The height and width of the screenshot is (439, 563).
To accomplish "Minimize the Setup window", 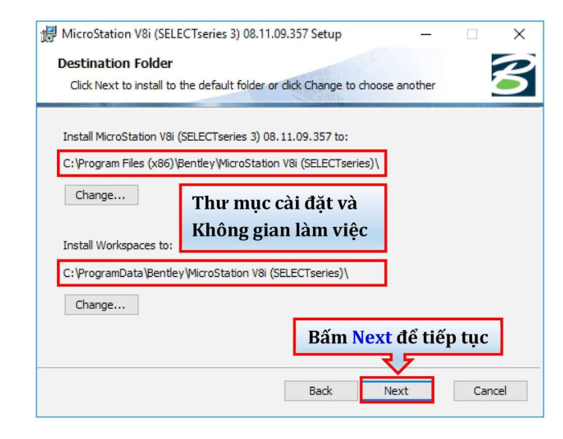I will click(x=426, y=34).
